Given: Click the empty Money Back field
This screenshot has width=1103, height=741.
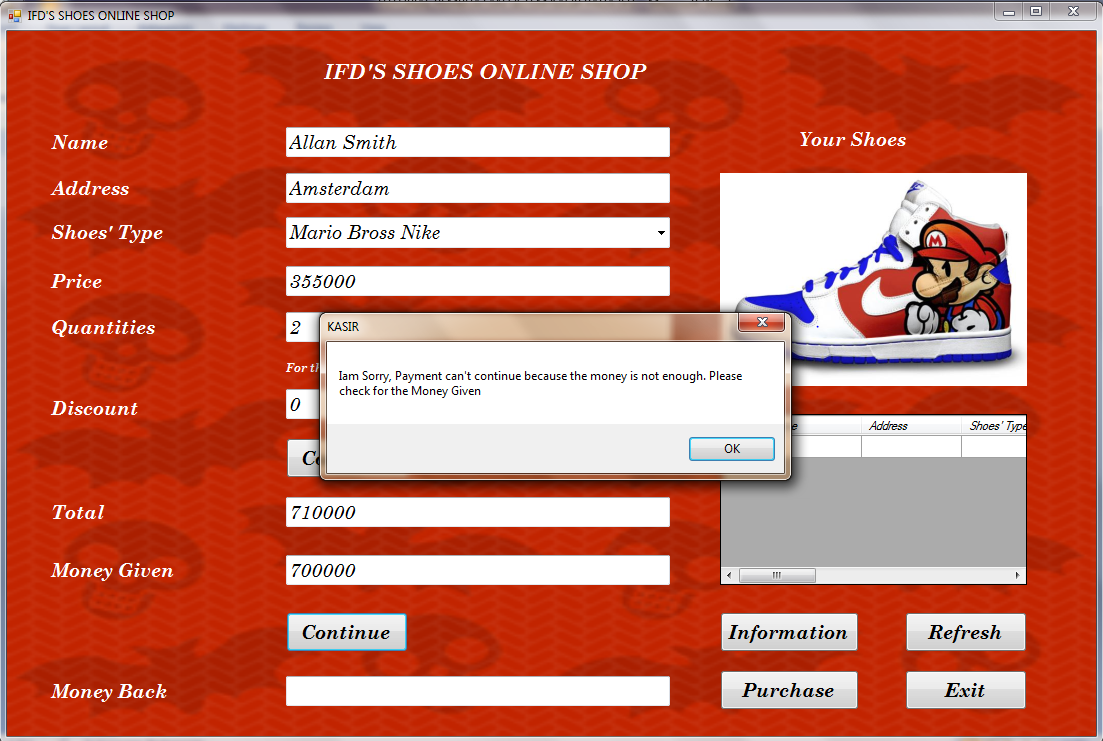Looking at the screenshot, I should [x=478, y=691].
